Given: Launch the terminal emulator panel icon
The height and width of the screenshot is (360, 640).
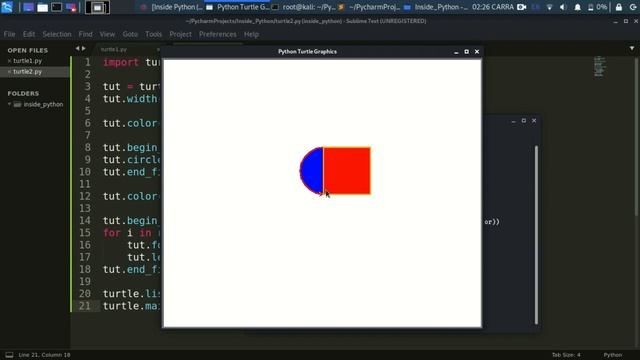Looking at the screenshot, I should [57, 7].
